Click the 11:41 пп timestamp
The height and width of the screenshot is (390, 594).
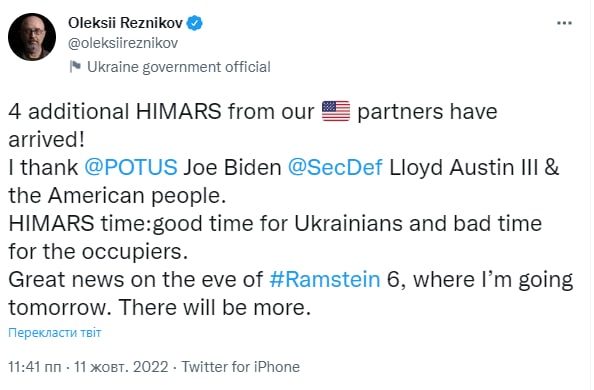click(34, 367)
